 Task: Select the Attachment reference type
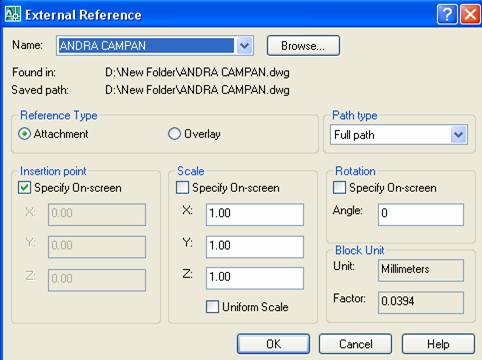click(24, 134)
